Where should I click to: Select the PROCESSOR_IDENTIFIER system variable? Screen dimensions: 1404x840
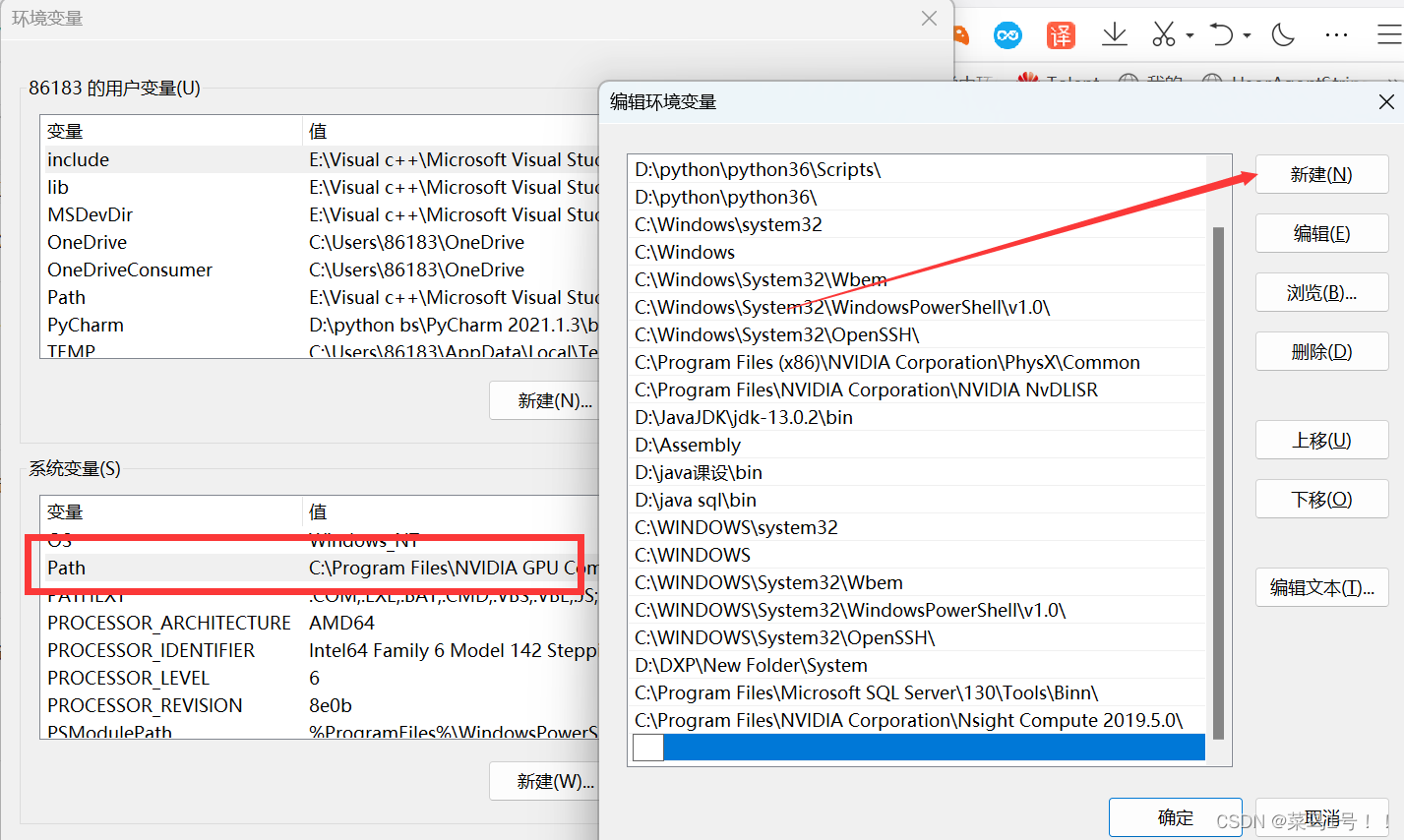[321, 650]
